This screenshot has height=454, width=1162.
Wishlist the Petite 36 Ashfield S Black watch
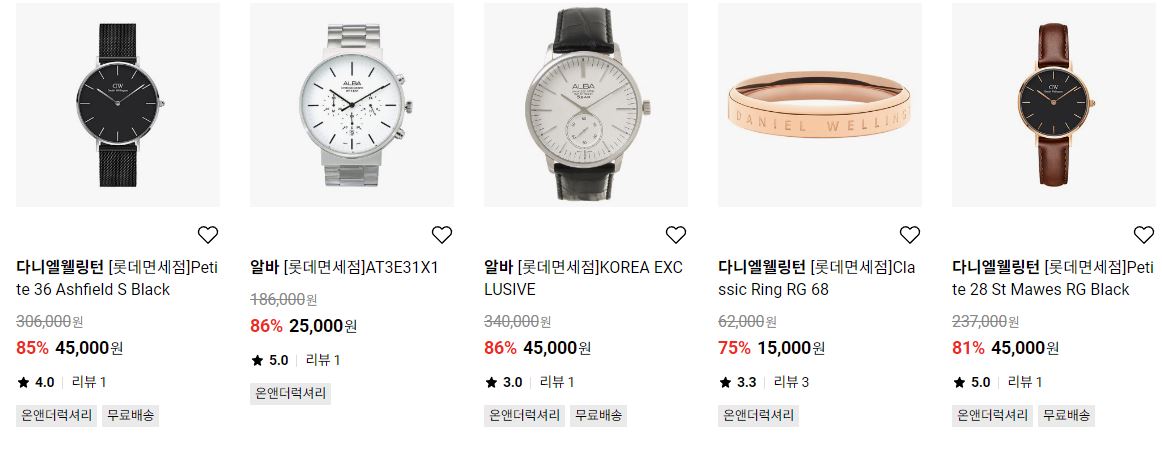208,235
